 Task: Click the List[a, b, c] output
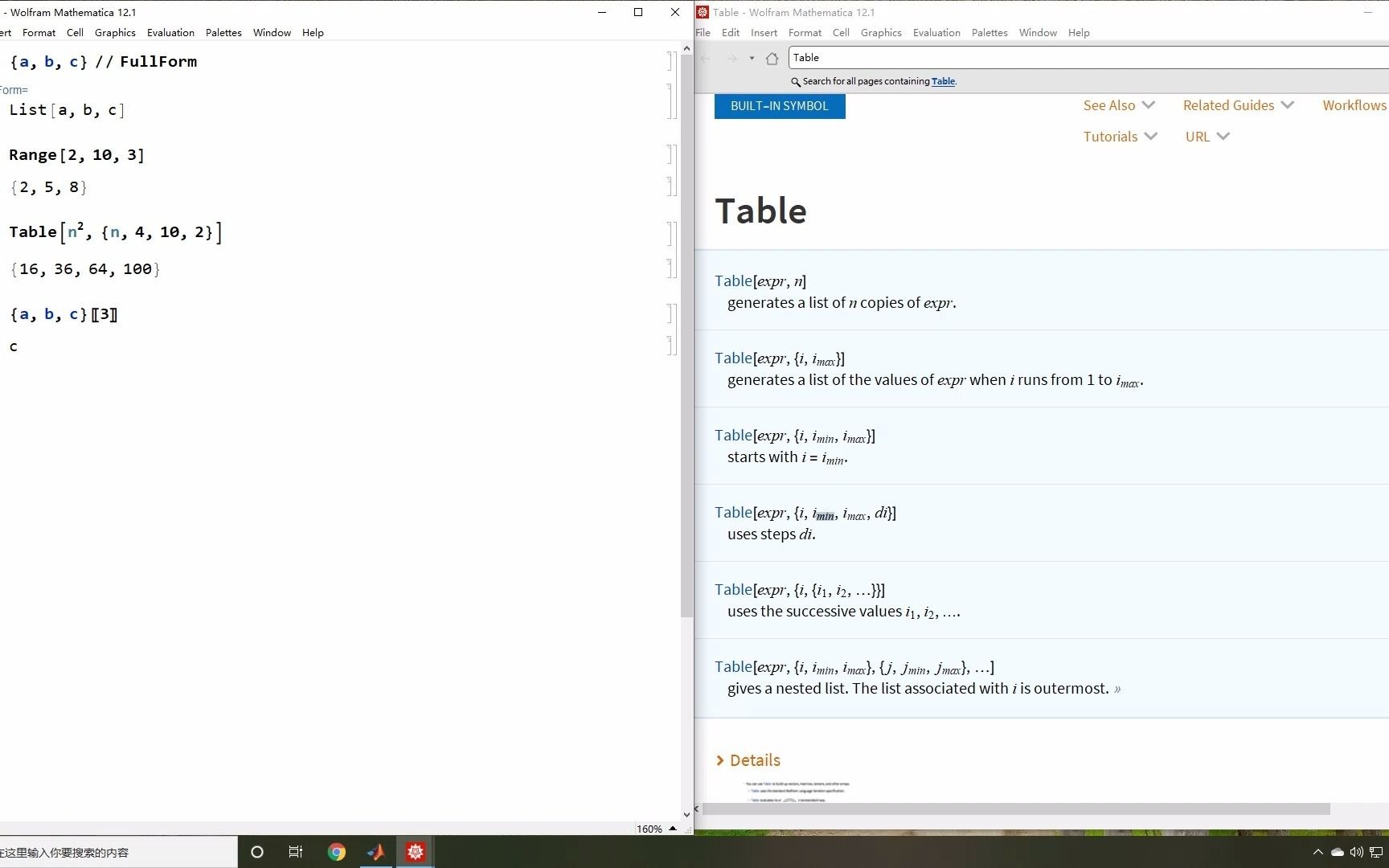click(x=67, y=110)
